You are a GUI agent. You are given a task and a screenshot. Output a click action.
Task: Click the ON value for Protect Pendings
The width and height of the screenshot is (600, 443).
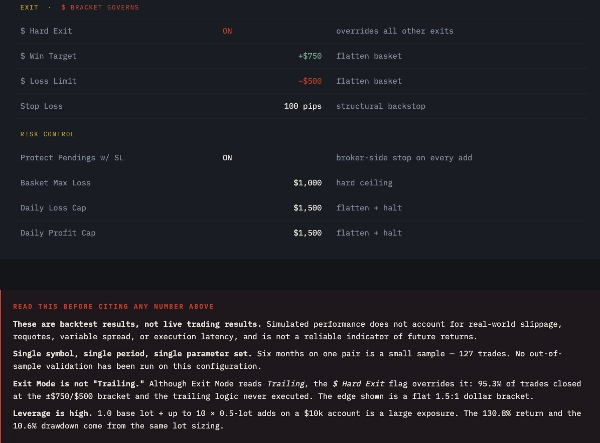(227, 158)
